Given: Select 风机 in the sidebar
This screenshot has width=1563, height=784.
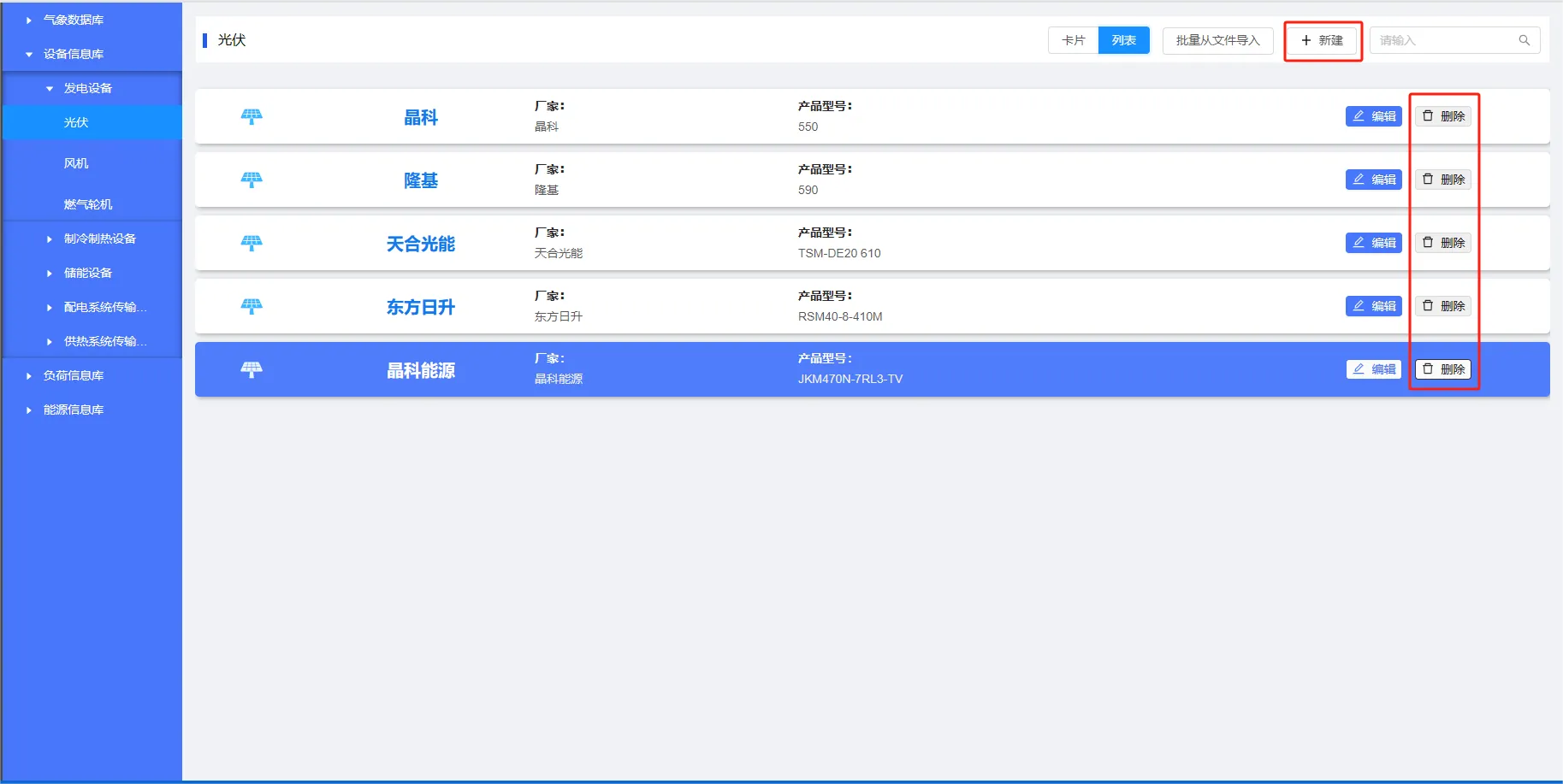Looking at the screenshot, I should tap(92, 163).
